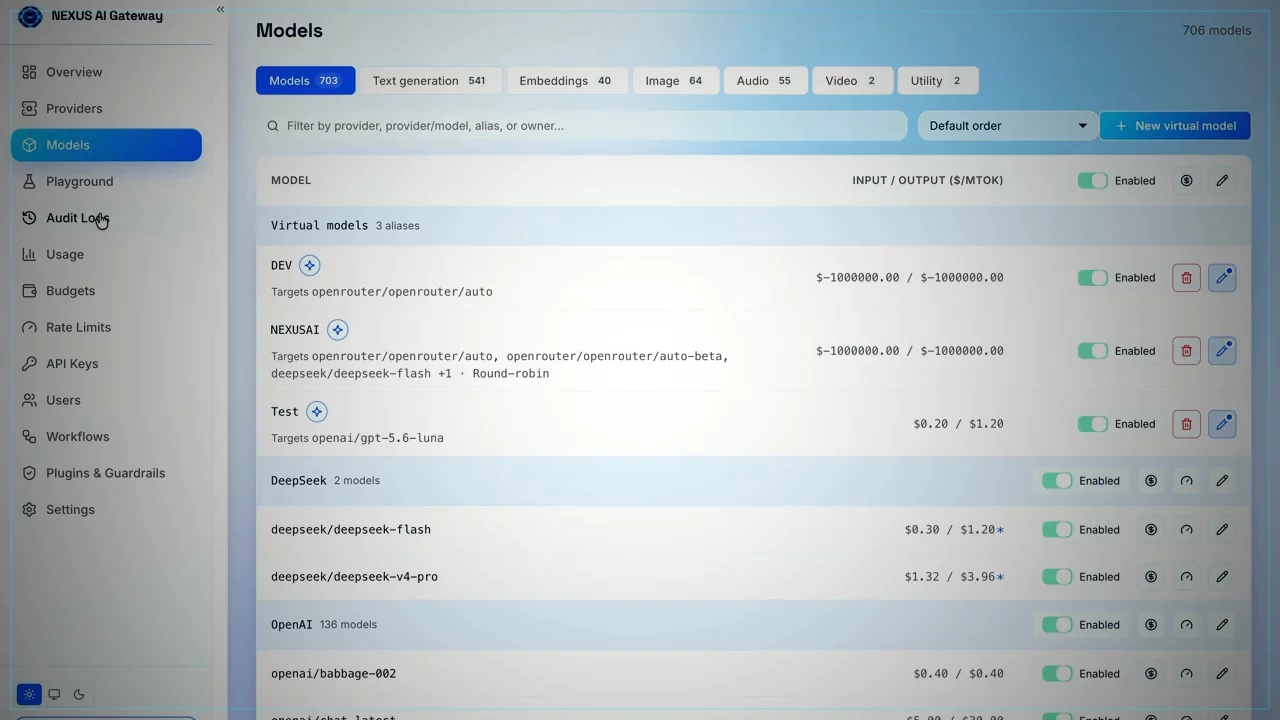Open pricing for the DeepSeek group
The height and width of the screenshot is (720, 1280).
point(1151,481)
